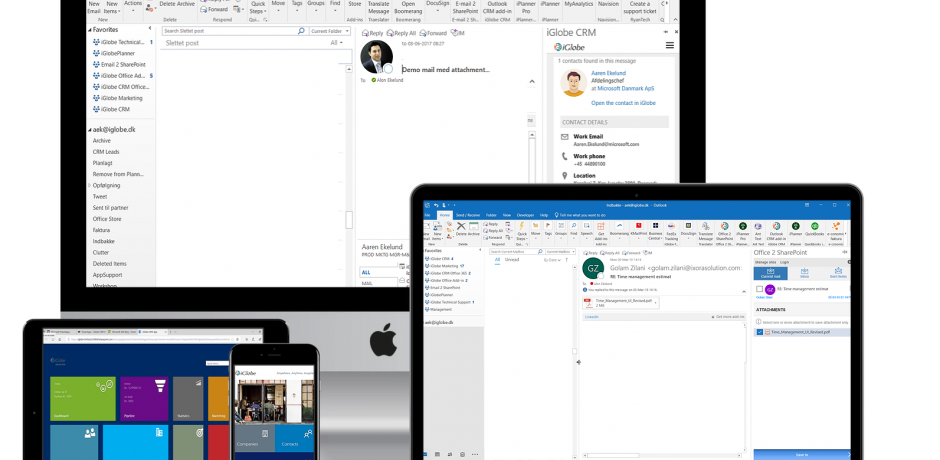Image resolution: width=940 pixels, height=460 pixels.
Task: Click Delete in the laptop Outlook ribbon
Action: click(461, 229)
